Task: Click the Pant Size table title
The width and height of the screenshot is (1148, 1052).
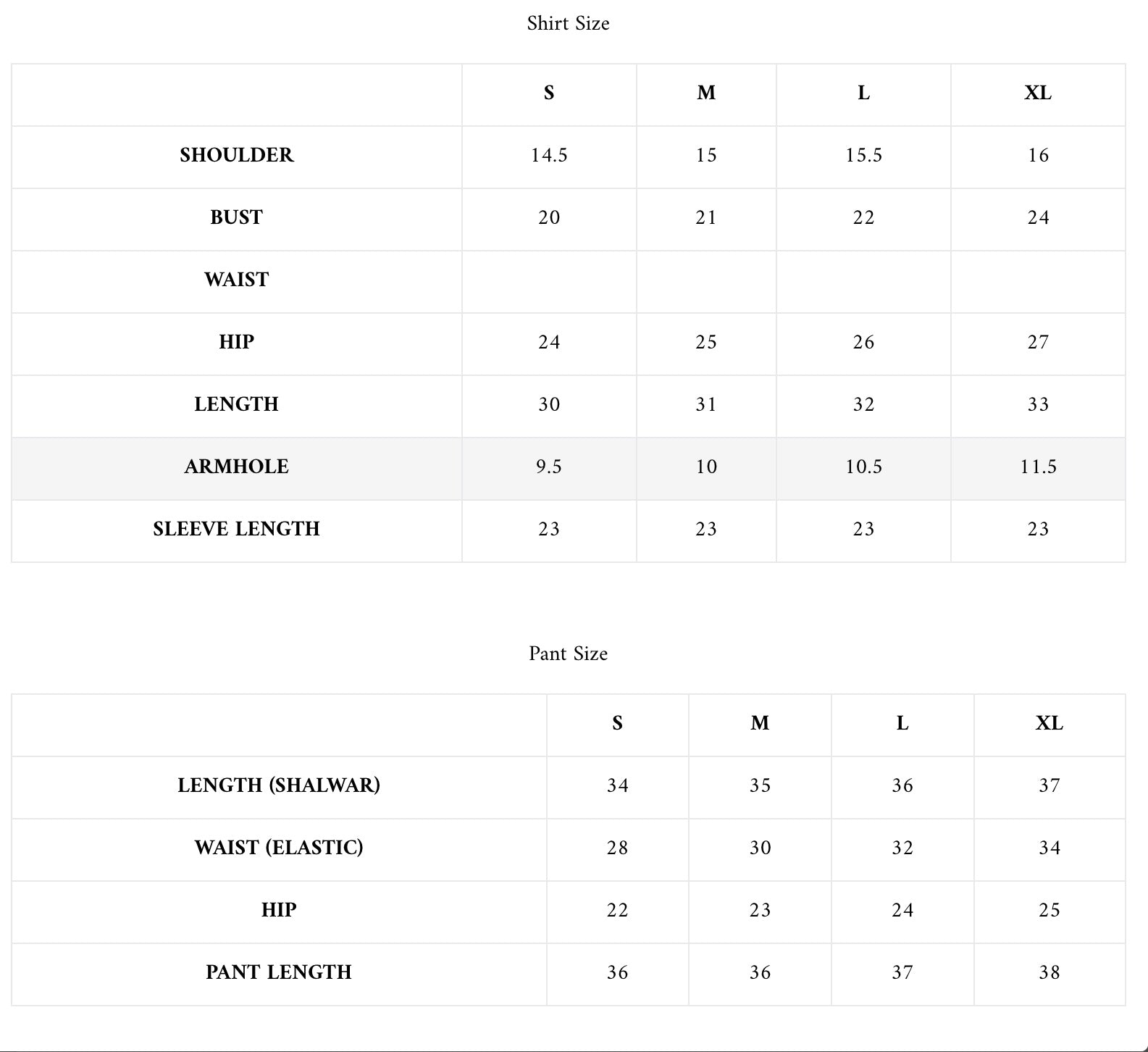Action: pyautogui.click(x=568, y=654)
